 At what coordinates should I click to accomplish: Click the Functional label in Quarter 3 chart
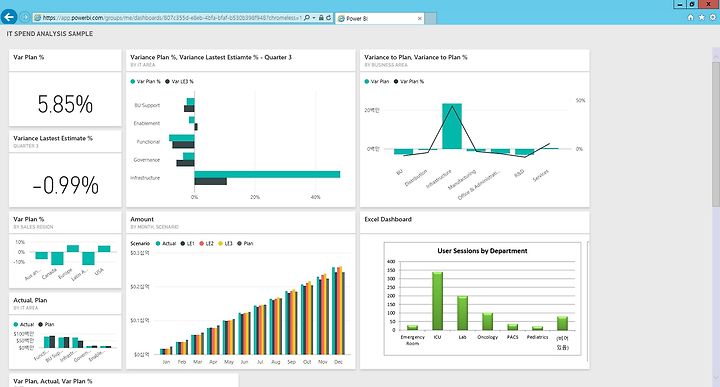(148, 142)
